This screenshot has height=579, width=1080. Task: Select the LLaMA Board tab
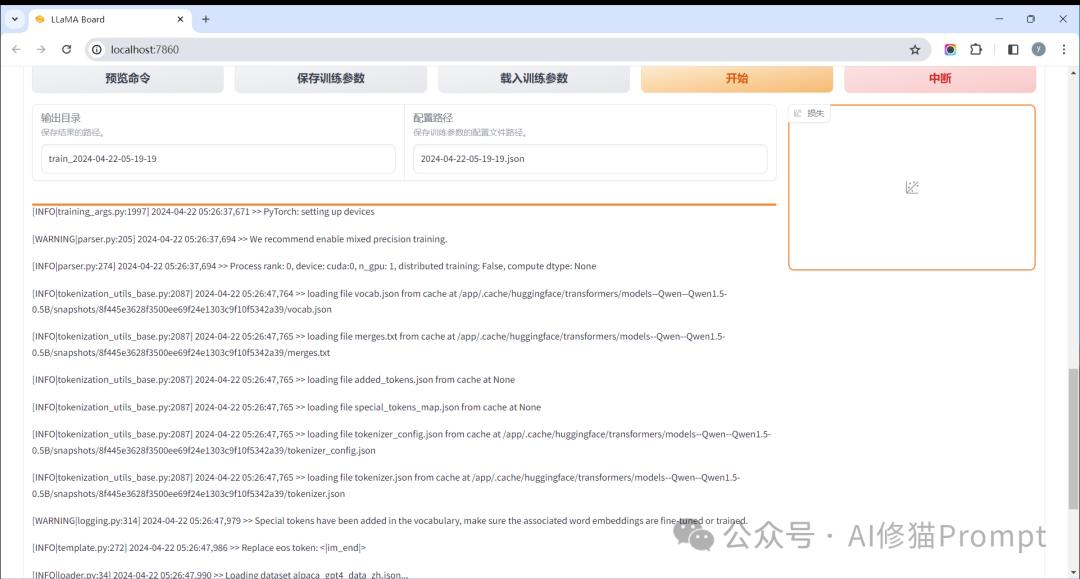coord(110,19)
